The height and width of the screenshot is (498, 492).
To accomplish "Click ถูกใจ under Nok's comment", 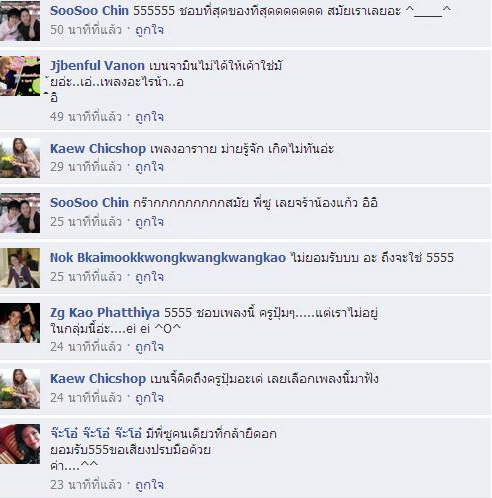I will pyautogui.click(x=149, y=277).
